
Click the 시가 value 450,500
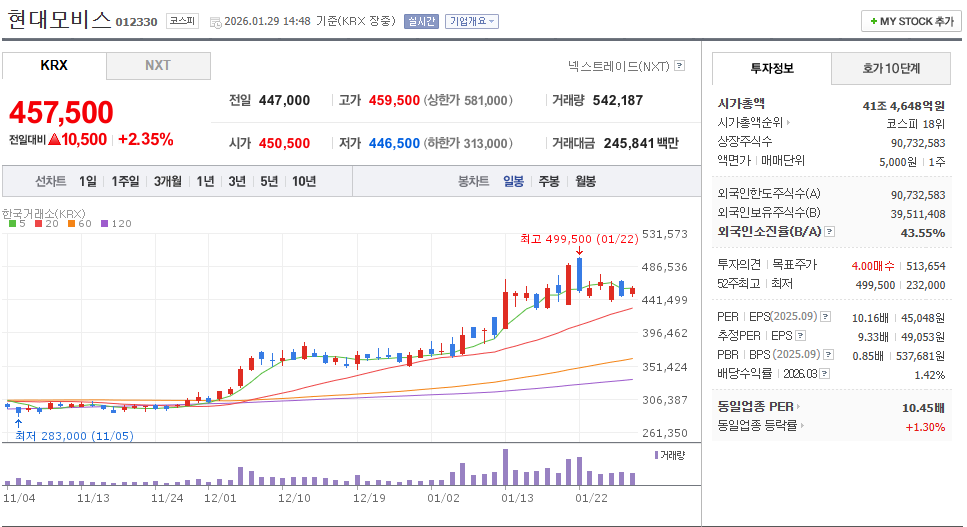(x=284, y=144)
